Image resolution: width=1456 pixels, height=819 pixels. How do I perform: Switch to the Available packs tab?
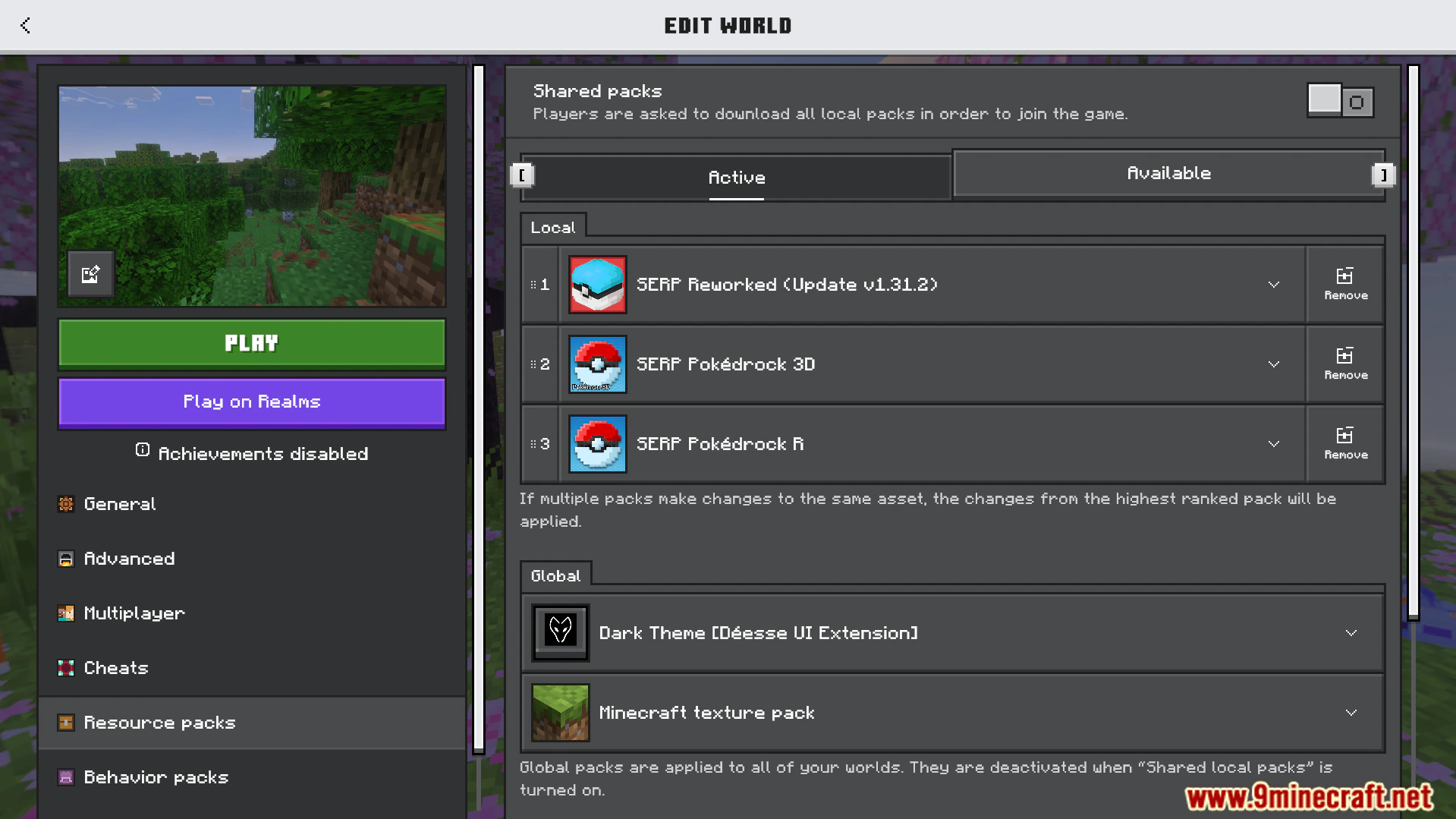coord(1168,174)
